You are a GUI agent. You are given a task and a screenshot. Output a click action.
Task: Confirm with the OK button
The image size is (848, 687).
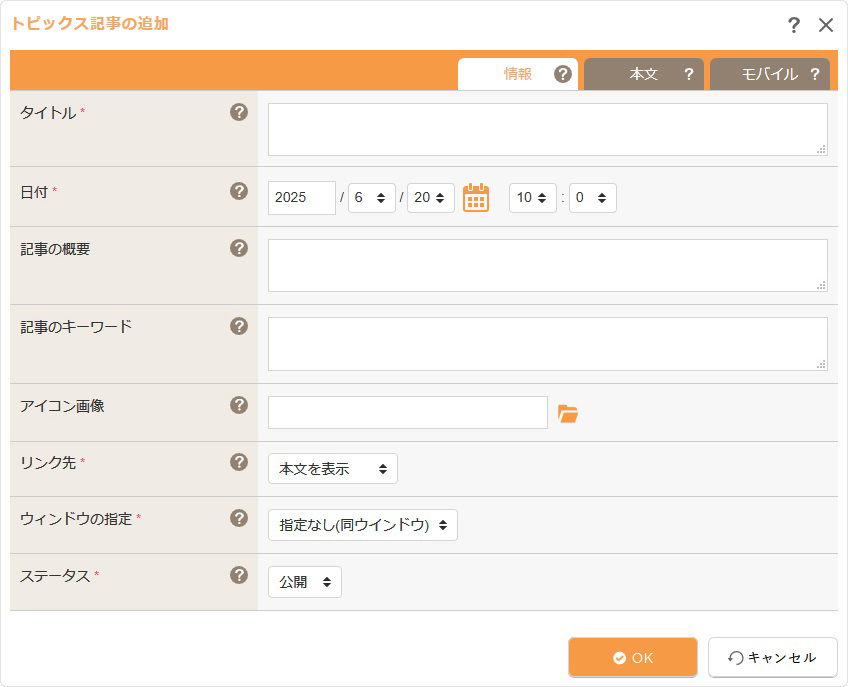[x=633, y=657]
